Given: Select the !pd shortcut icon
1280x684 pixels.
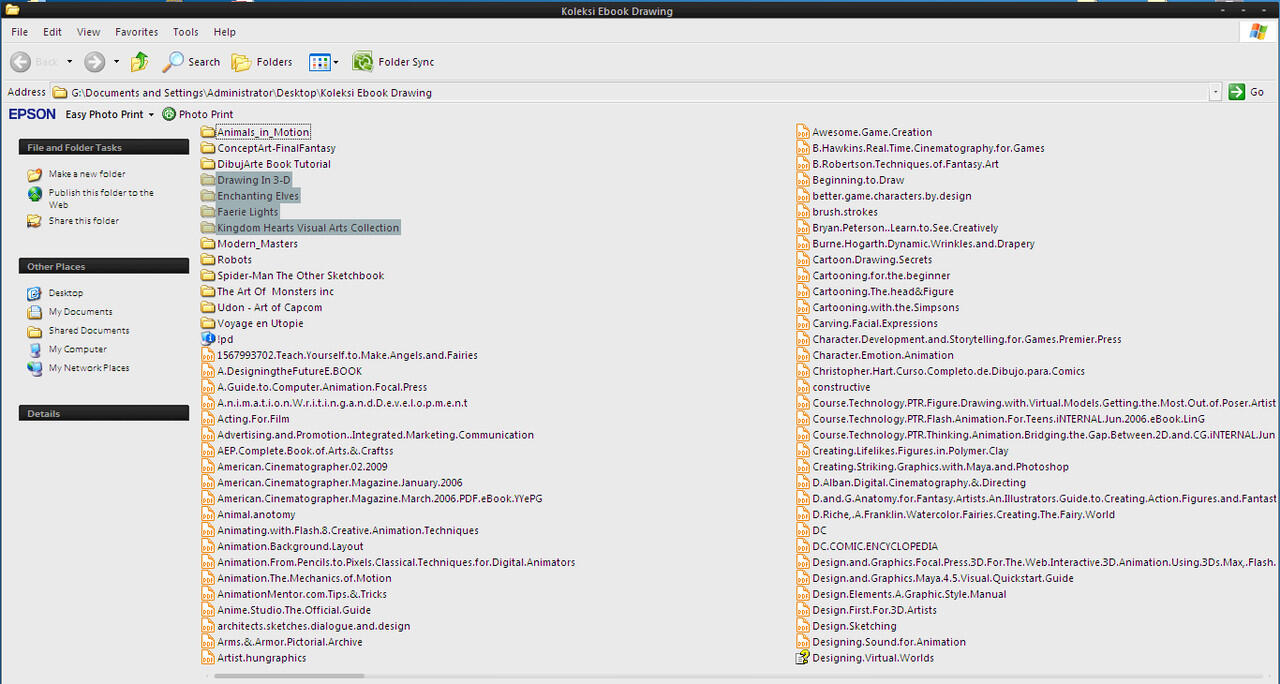Looking at the screenshot, I should (208, 339).
